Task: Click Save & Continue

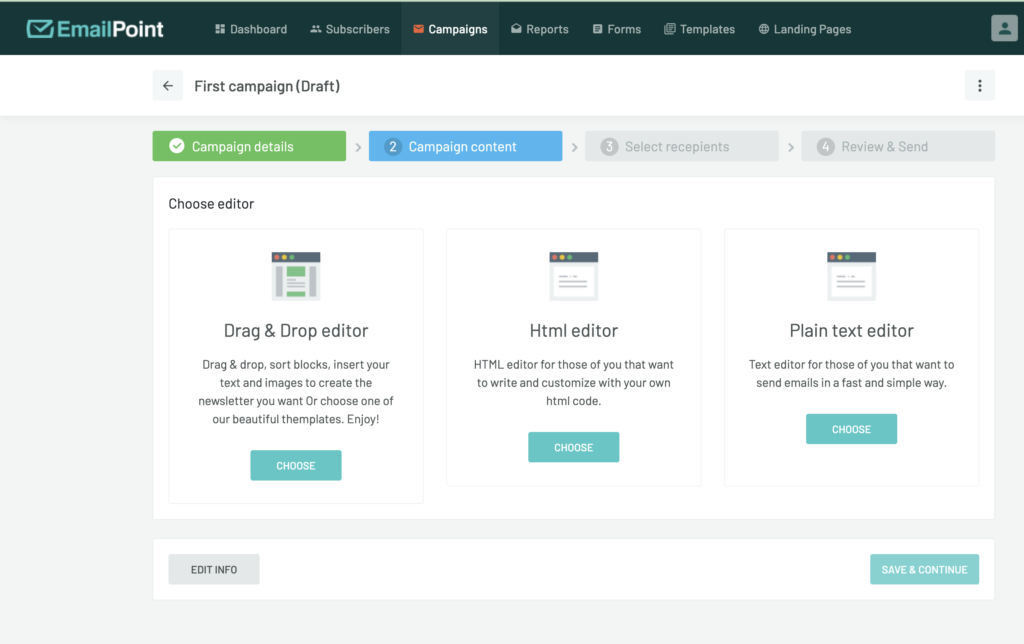Action: tap(924, 569)
